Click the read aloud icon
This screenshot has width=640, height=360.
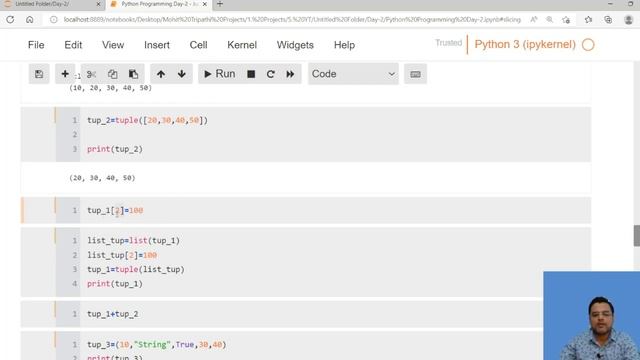(533, 20)
